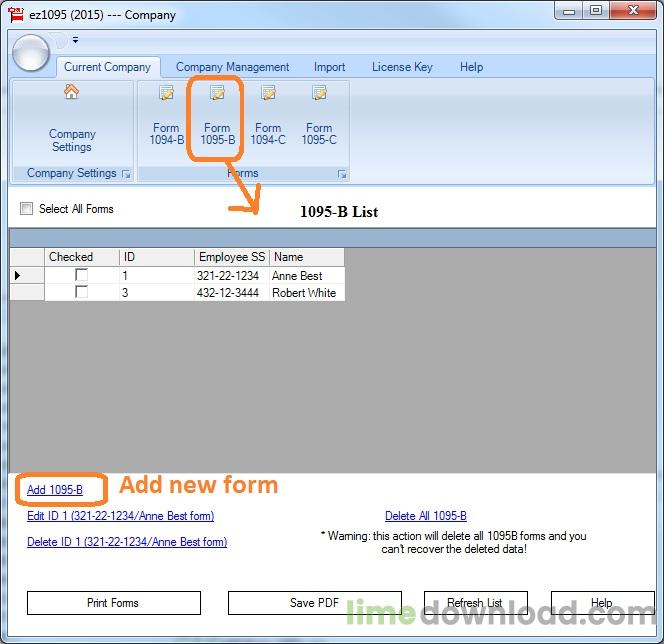The width and height of the screenshot is (664, 644).
Task: Switch to the Company Management tab
Action: 232,67
